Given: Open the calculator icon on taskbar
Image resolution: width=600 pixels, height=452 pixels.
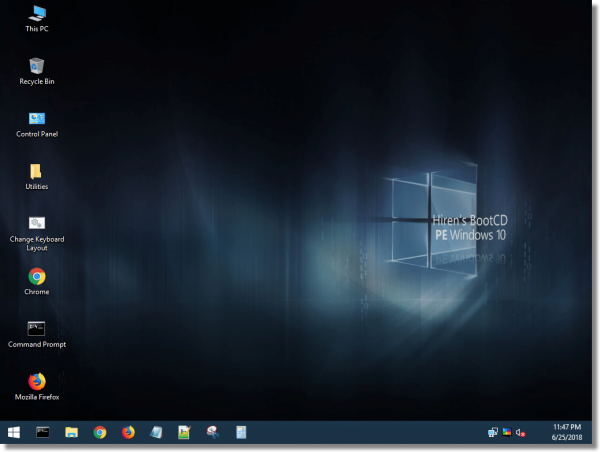Looking at the screenshot, I should click(x=241, y=432).
